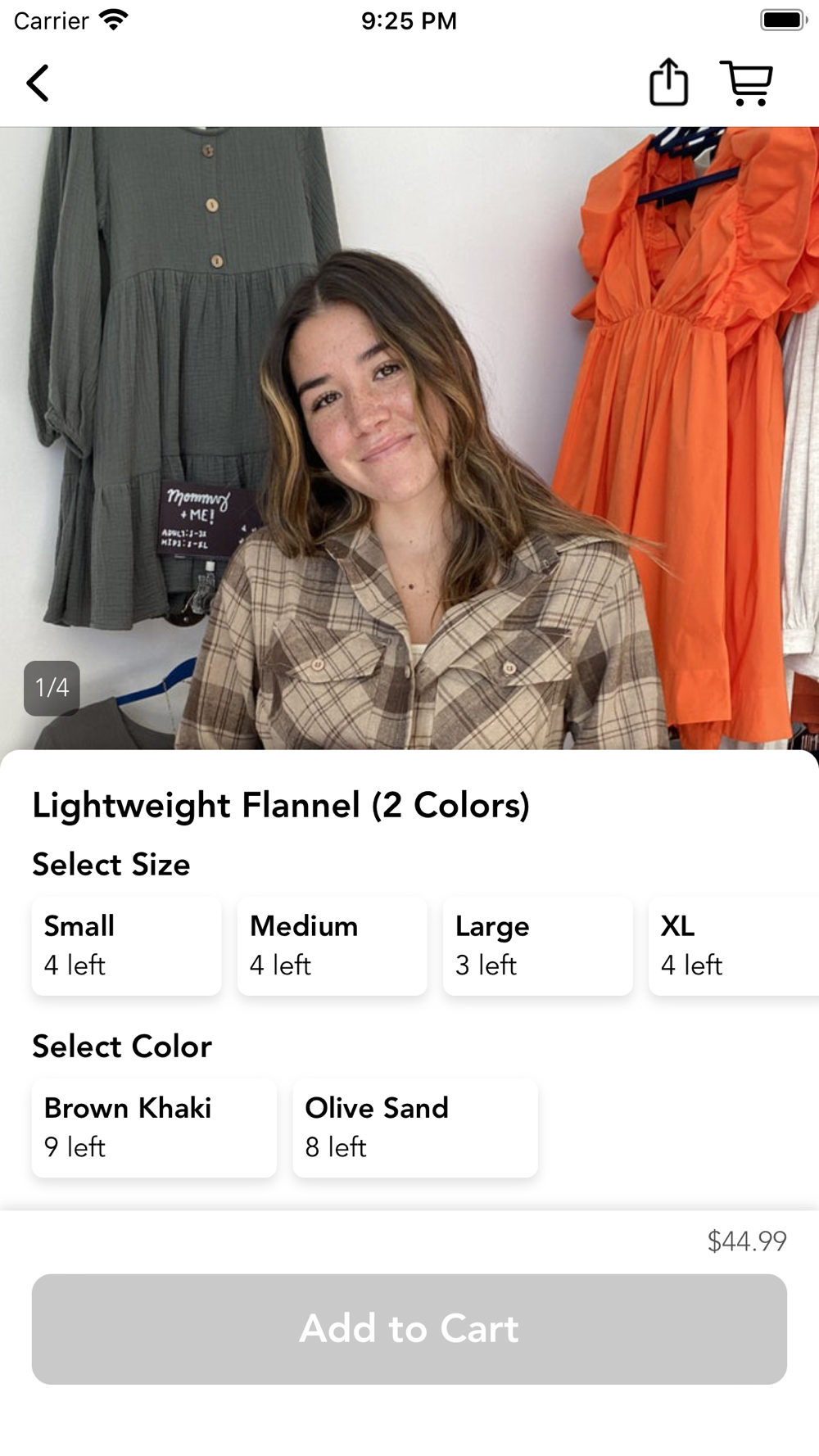The height and width of the screenshot is (1456, 819).
Task: Tap the Select Color heading
Action: click(x=122, y=1047)
